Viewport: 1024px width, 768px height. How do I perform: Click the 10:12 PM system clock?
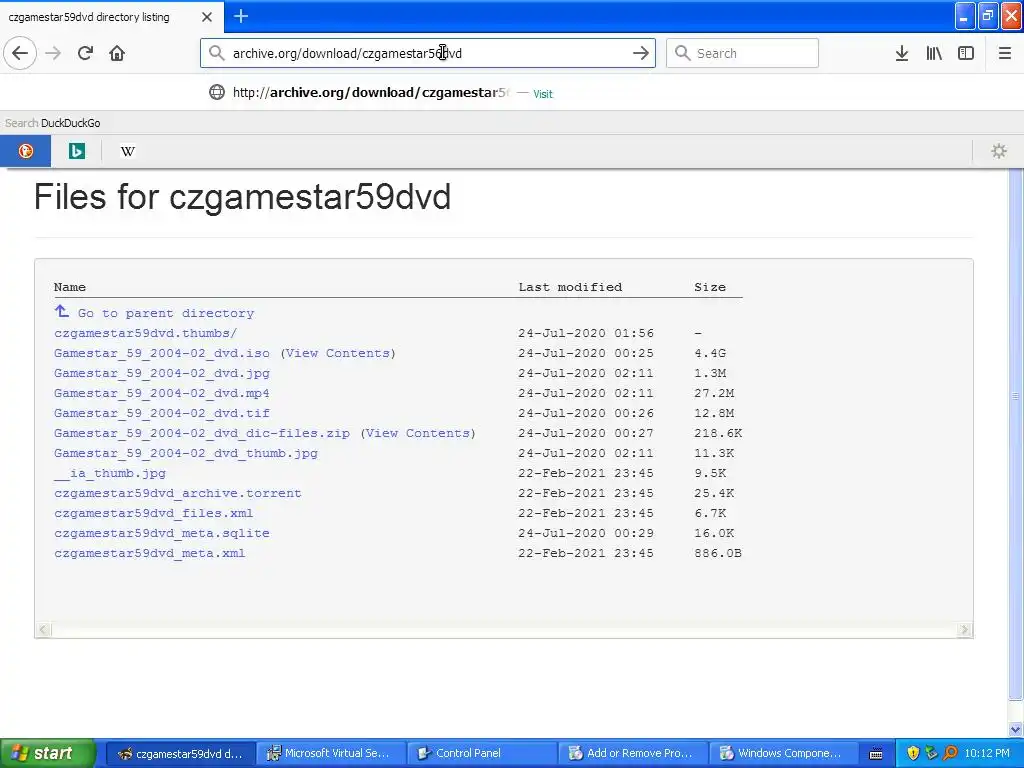pos(987,753)
